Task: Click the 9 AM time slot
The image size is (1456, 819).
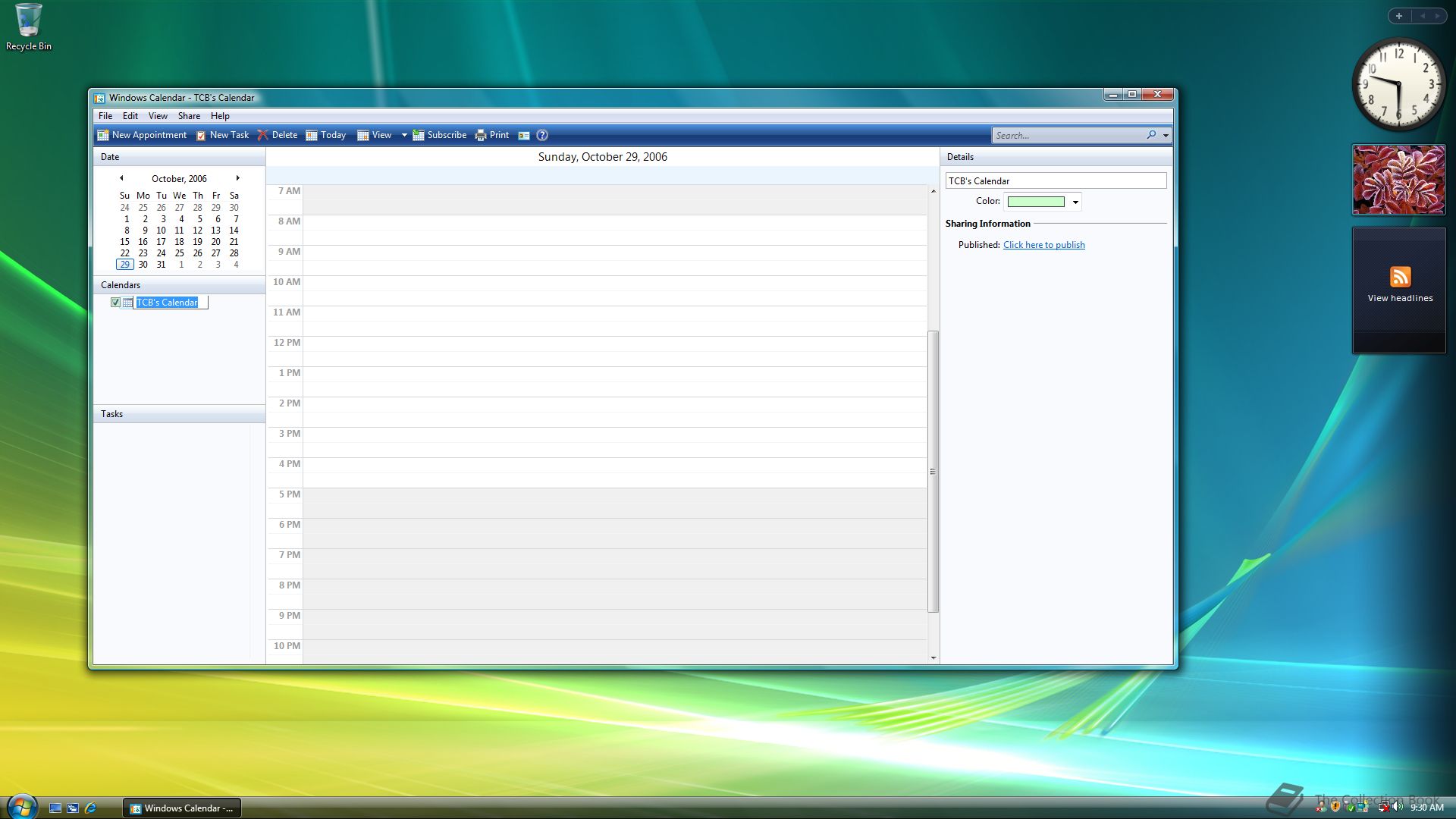Action: [614, 260]
